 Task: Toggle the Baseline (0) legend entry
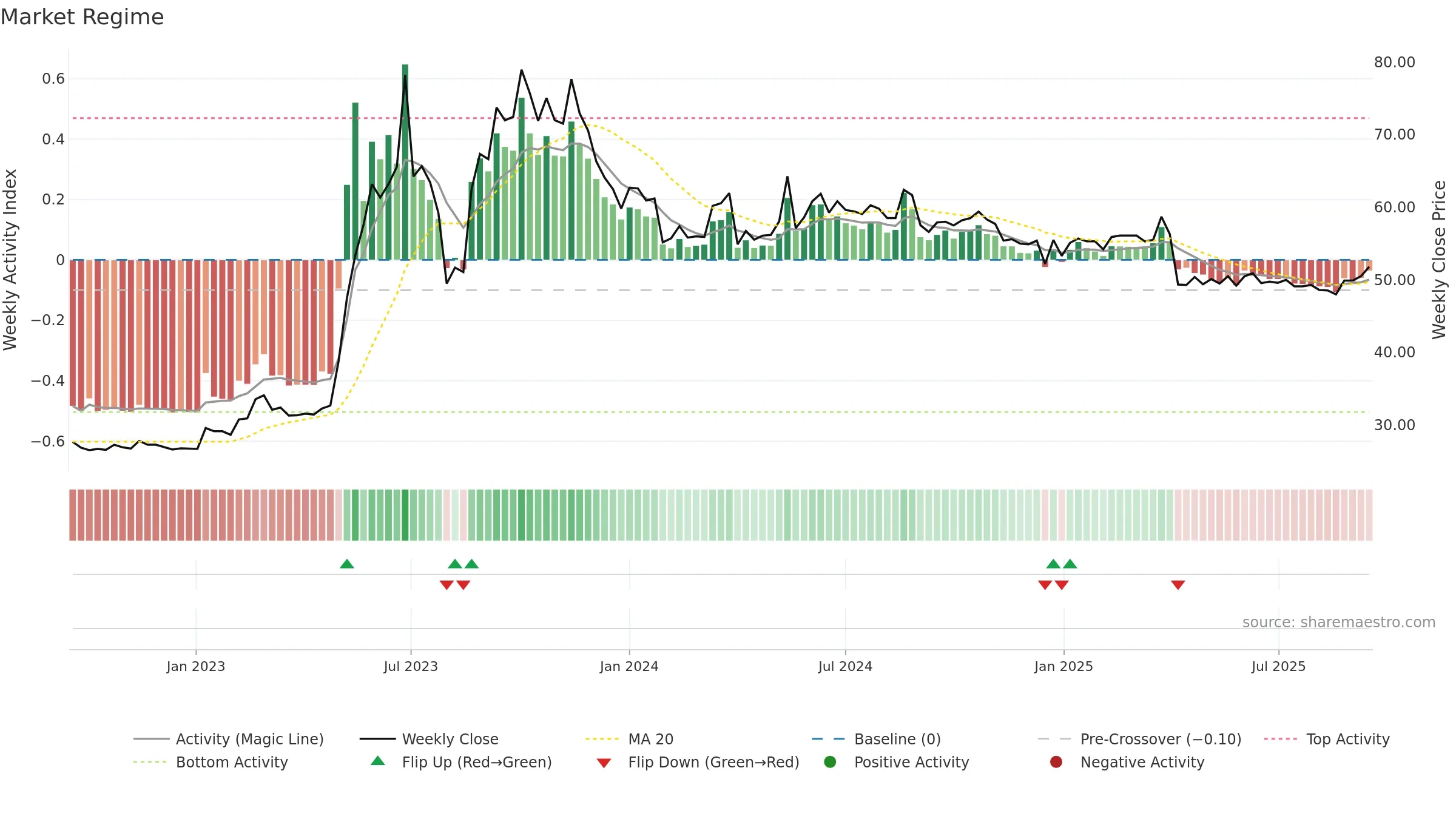[876, 739]
